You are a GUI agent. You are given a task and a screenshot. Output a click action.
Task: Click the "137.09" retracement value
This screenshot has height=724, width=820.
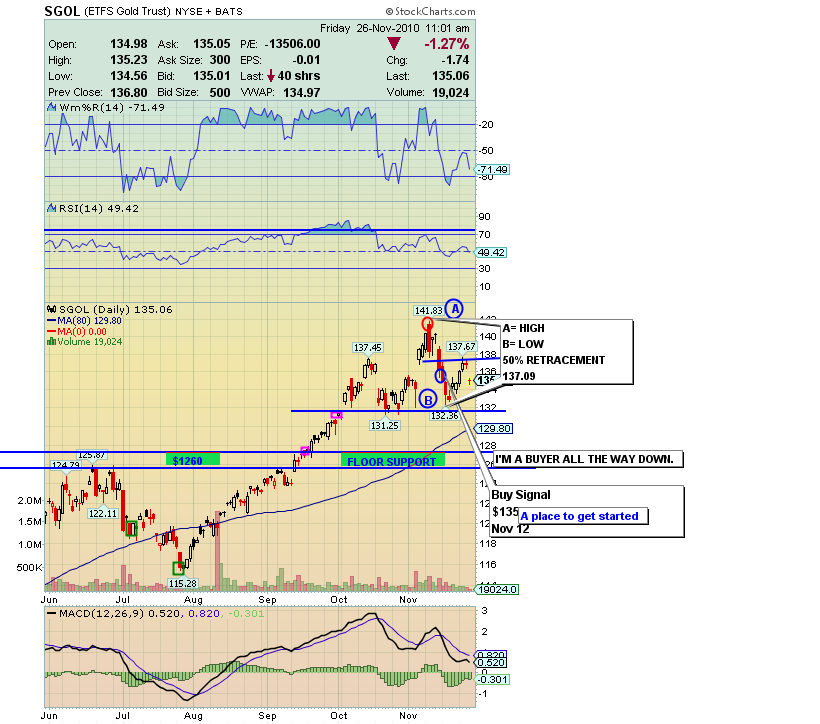tap(519, 376)
